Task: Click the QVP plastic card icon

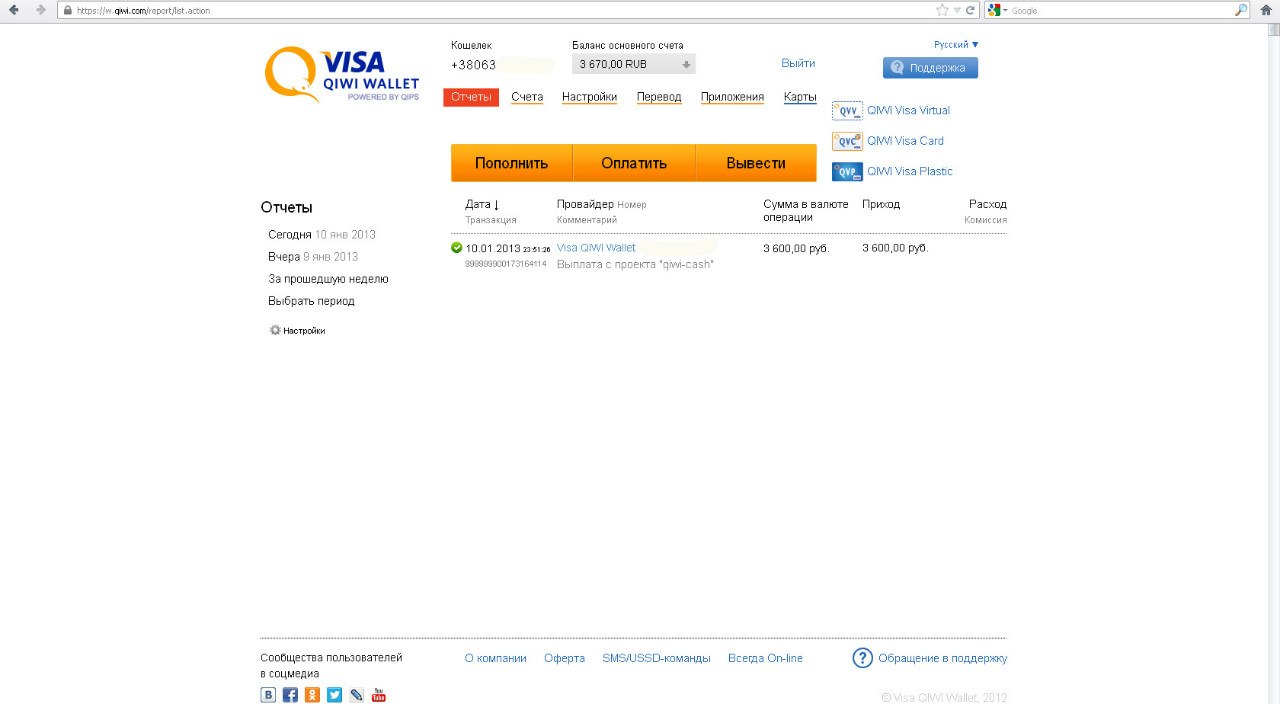Action: click(847, 172)
